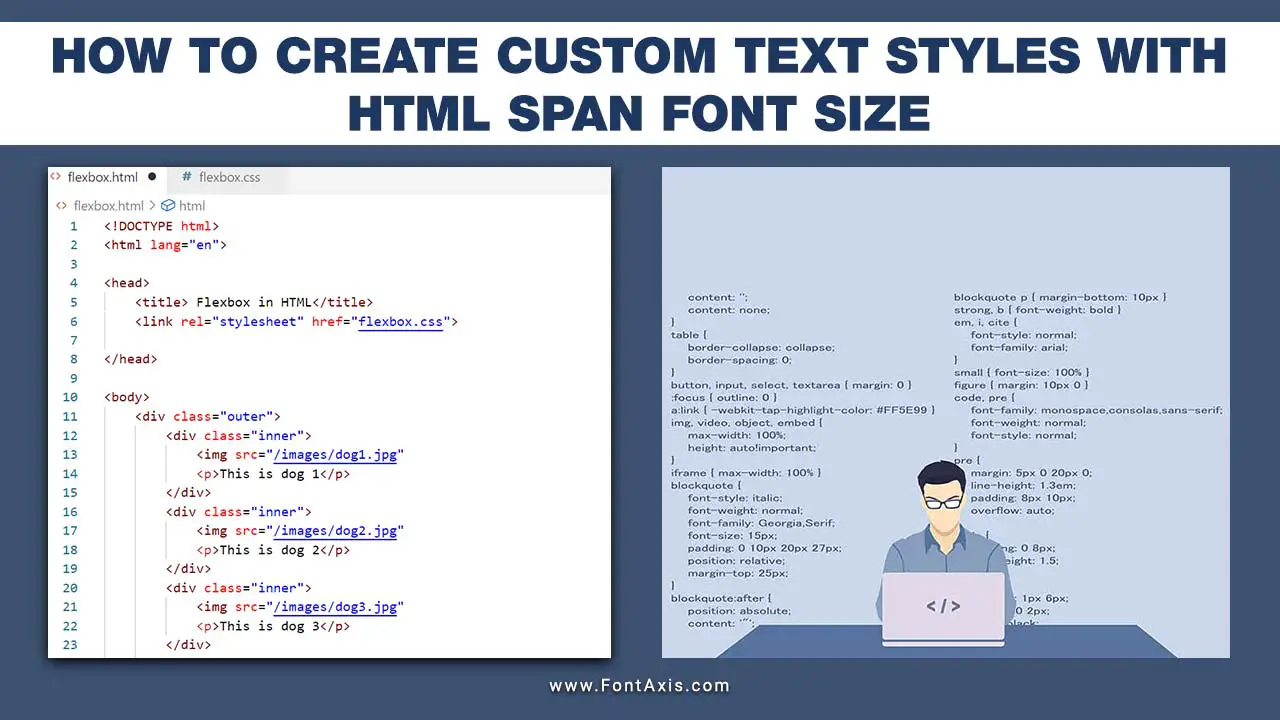Click the </> code icon on the laptop
1280x720 pixels.
(x=943, y=606)
